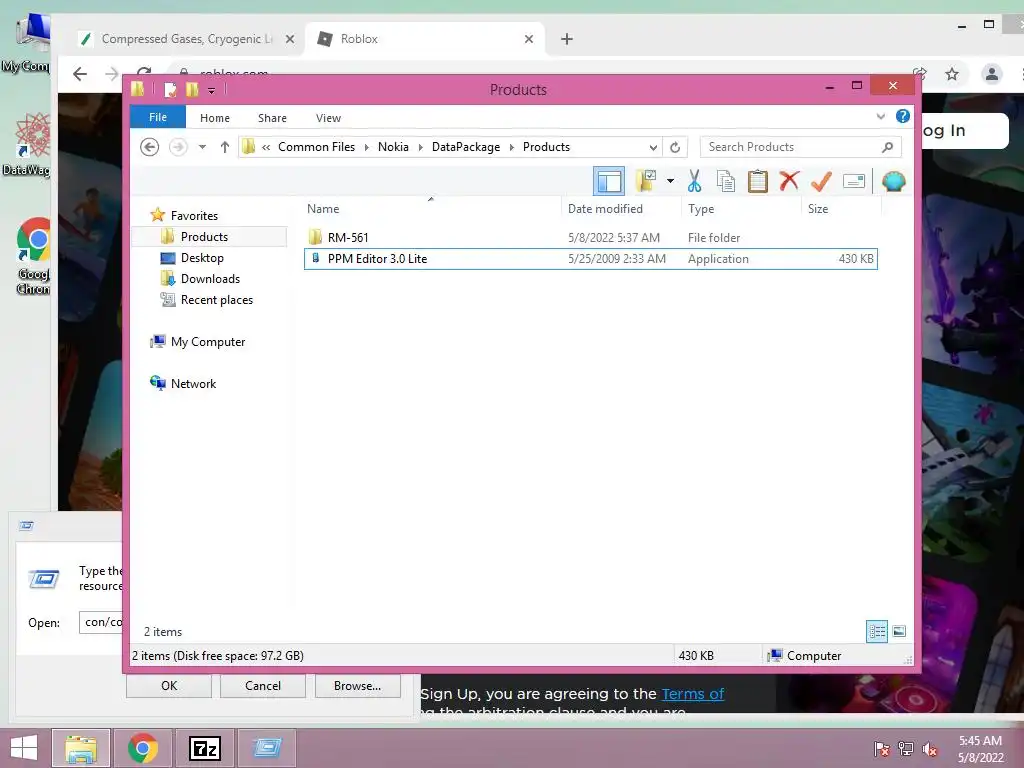Viewport: 1024px width, 768px height.
Task: Close the Roblox Chrome tab
Action: [x=528, y=39]
